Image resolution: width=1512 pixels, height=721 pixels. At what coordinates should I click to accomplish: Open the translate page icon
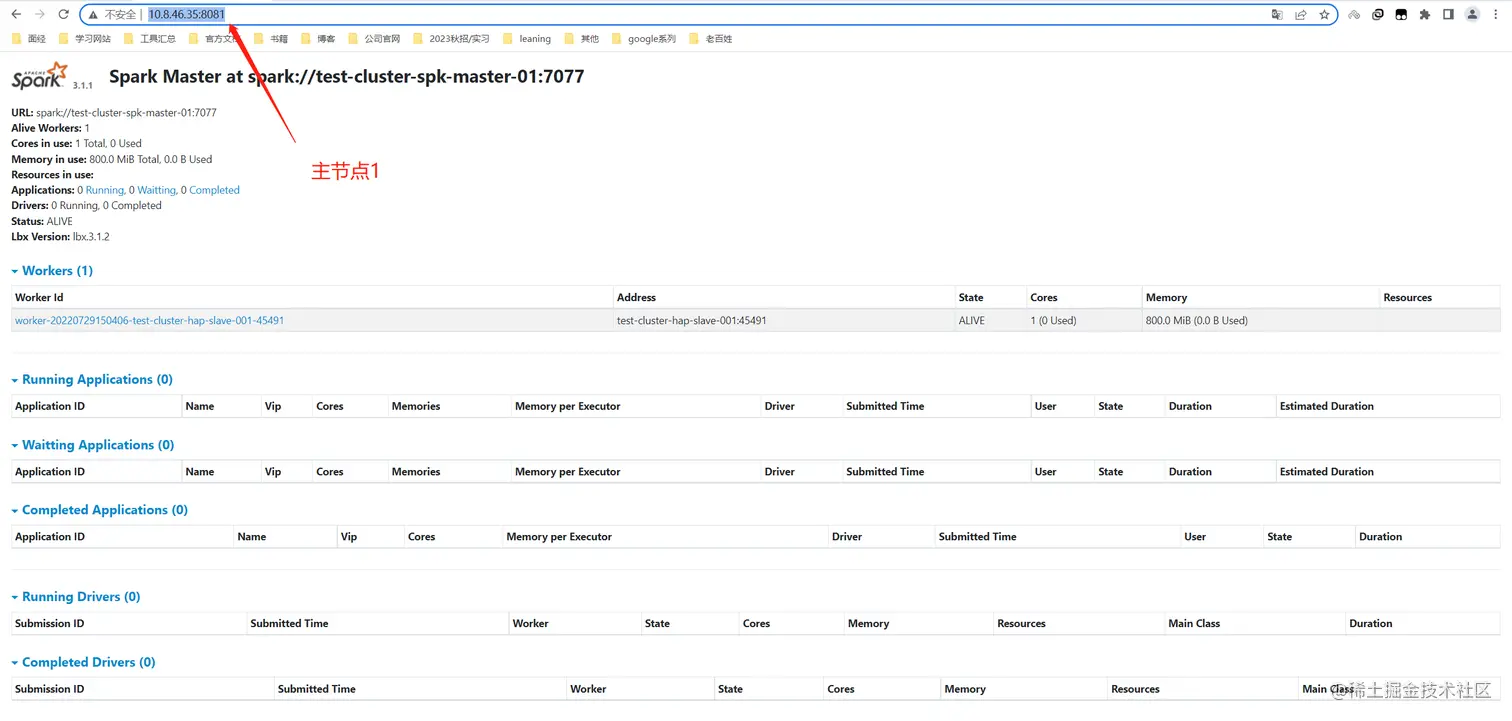click(1277, 15)
